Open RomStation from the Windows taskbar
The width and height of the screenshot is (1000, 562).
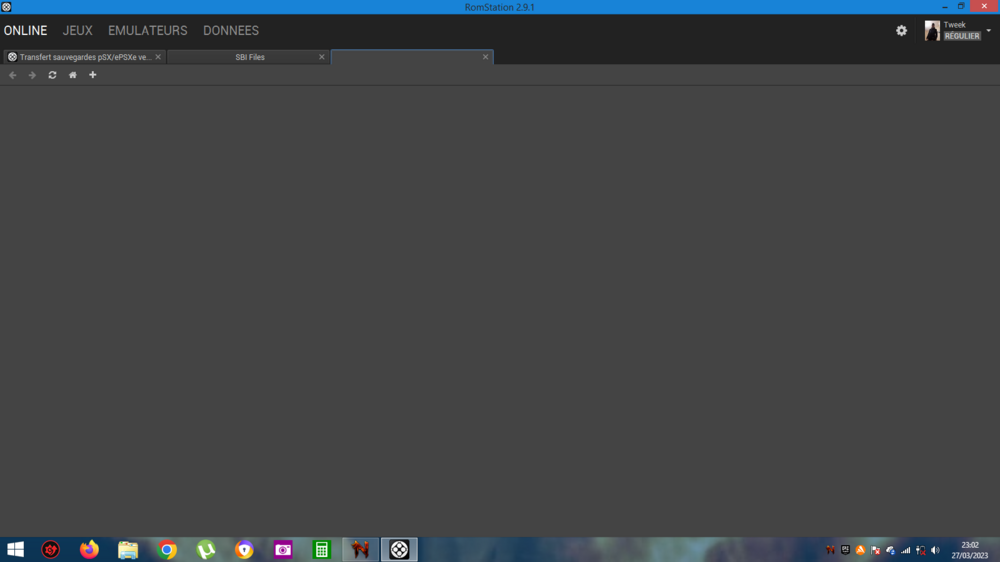pos(399,550)
